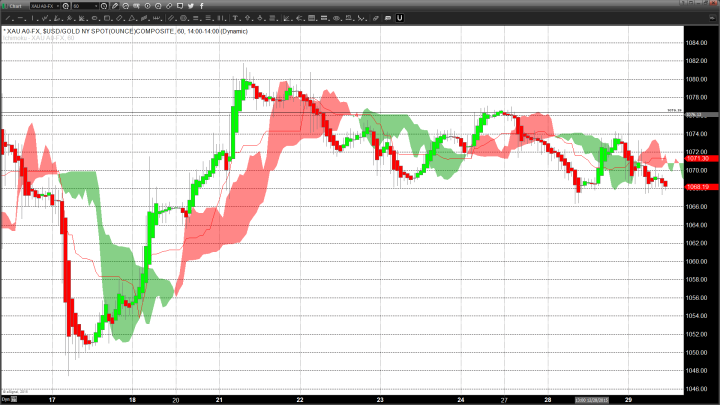
Task: Click the highlighted date marker near 28
Action: tap(586, 398)
